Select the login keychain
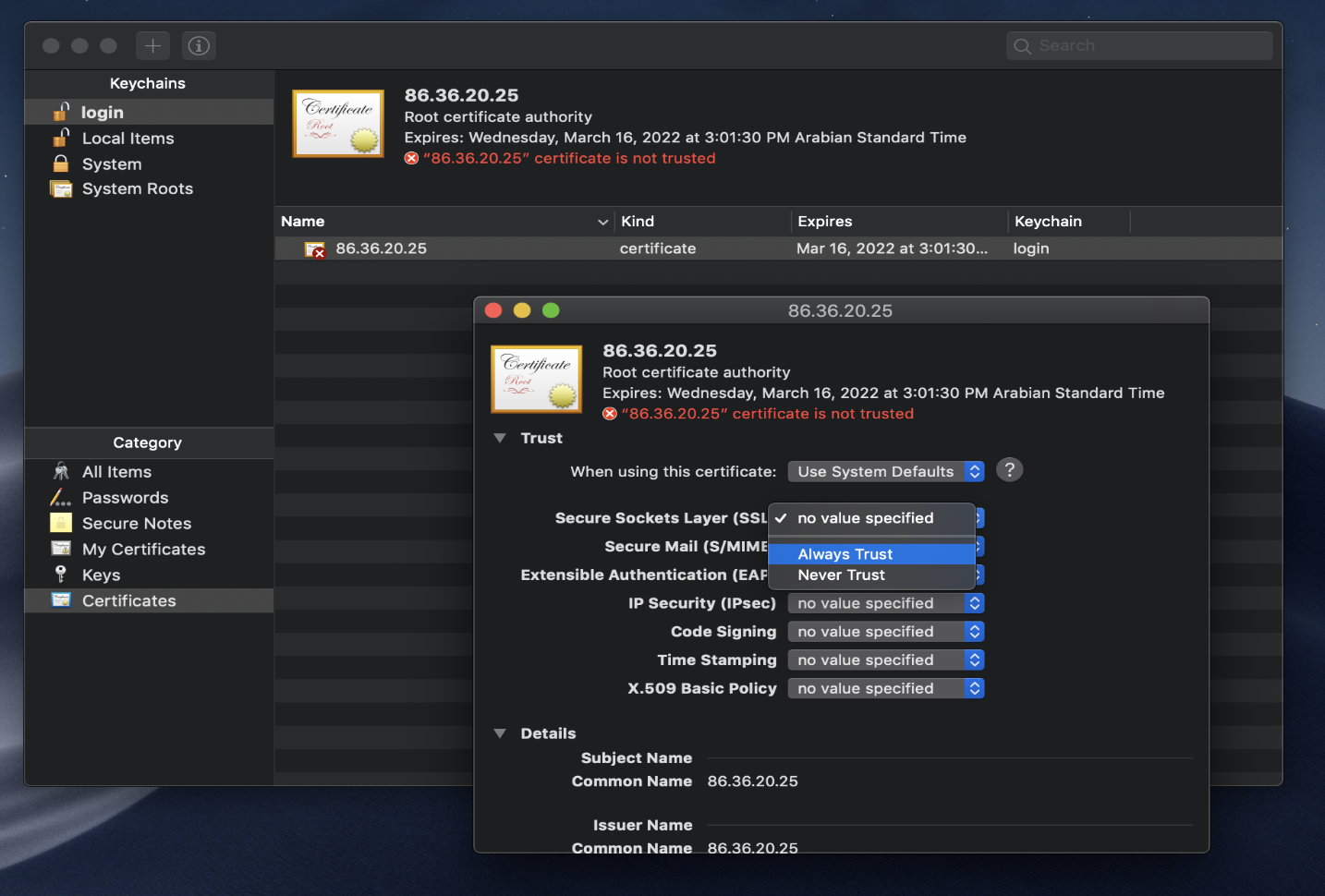The width and height of the screenshot is (1325, 896). (149, 112)
